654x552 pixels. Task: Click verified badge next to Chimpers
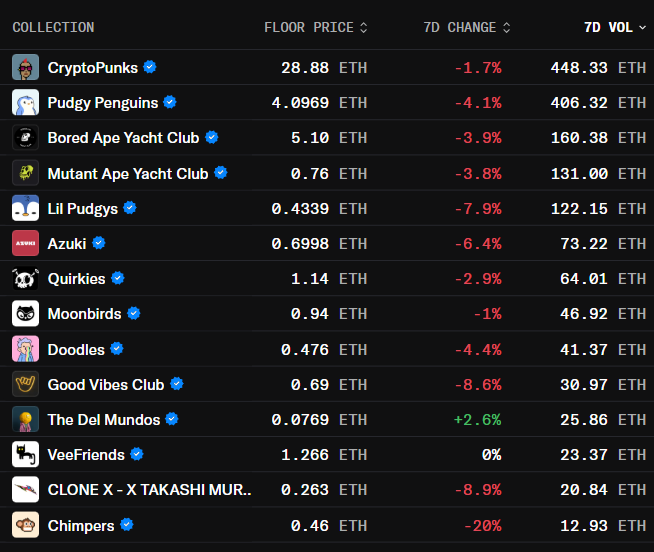(127, 524)
